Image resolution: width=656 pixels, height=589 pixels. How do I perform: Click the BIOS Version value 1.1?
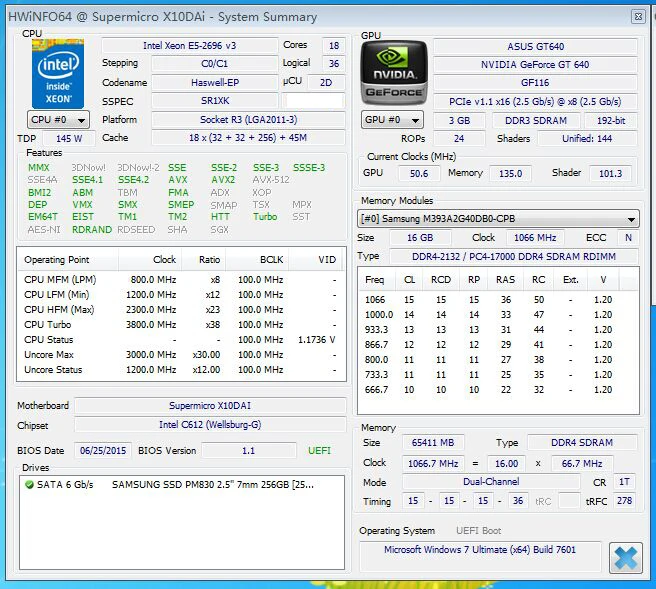tap(249, 451)
